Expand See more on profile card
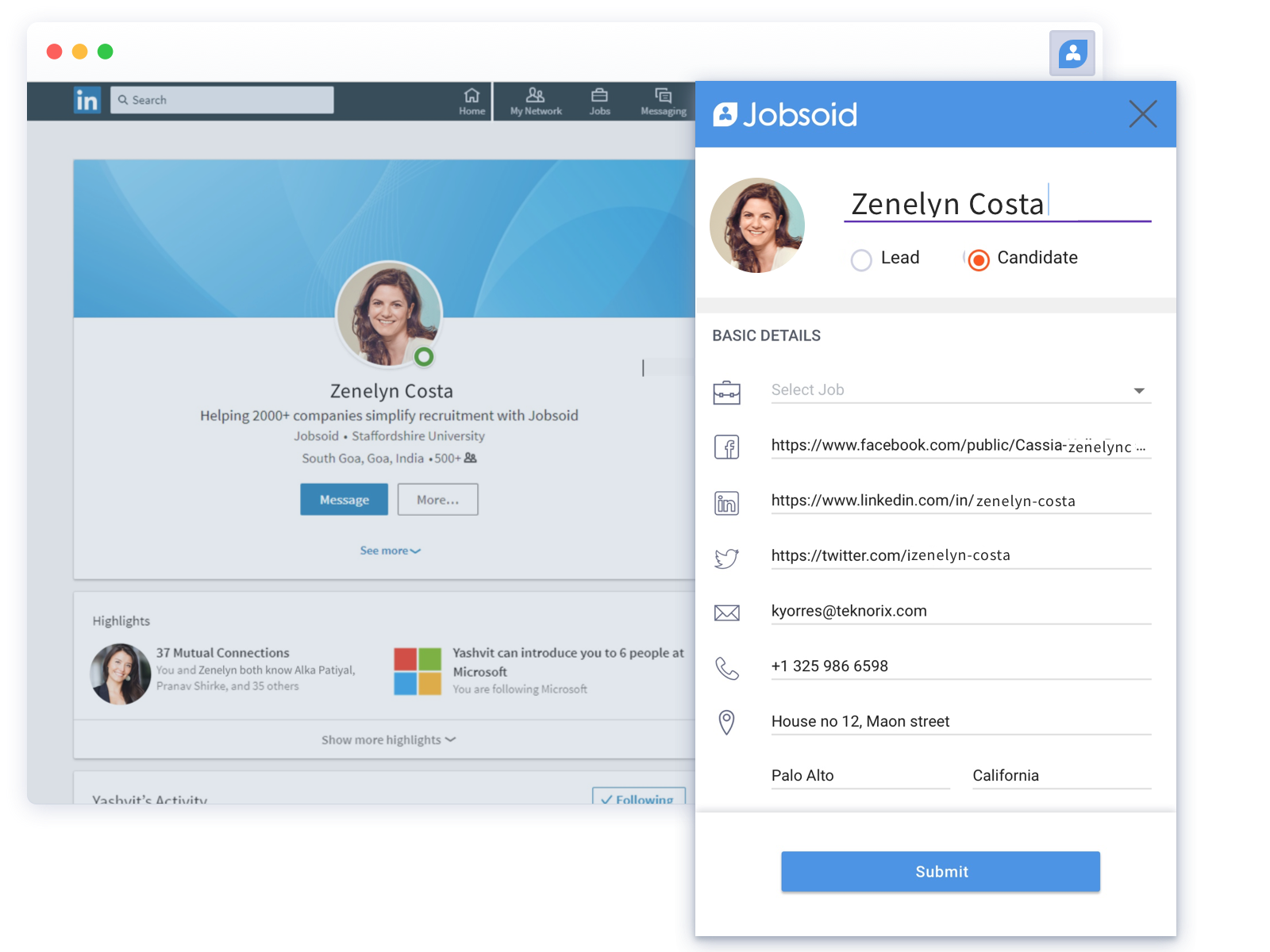 390,551
